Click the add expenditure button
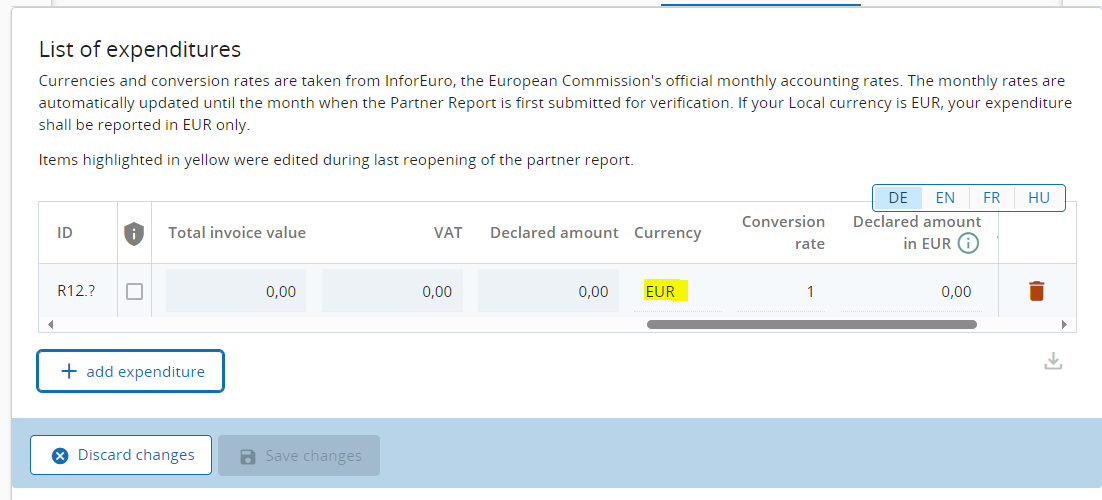 [x=130, y=371]
